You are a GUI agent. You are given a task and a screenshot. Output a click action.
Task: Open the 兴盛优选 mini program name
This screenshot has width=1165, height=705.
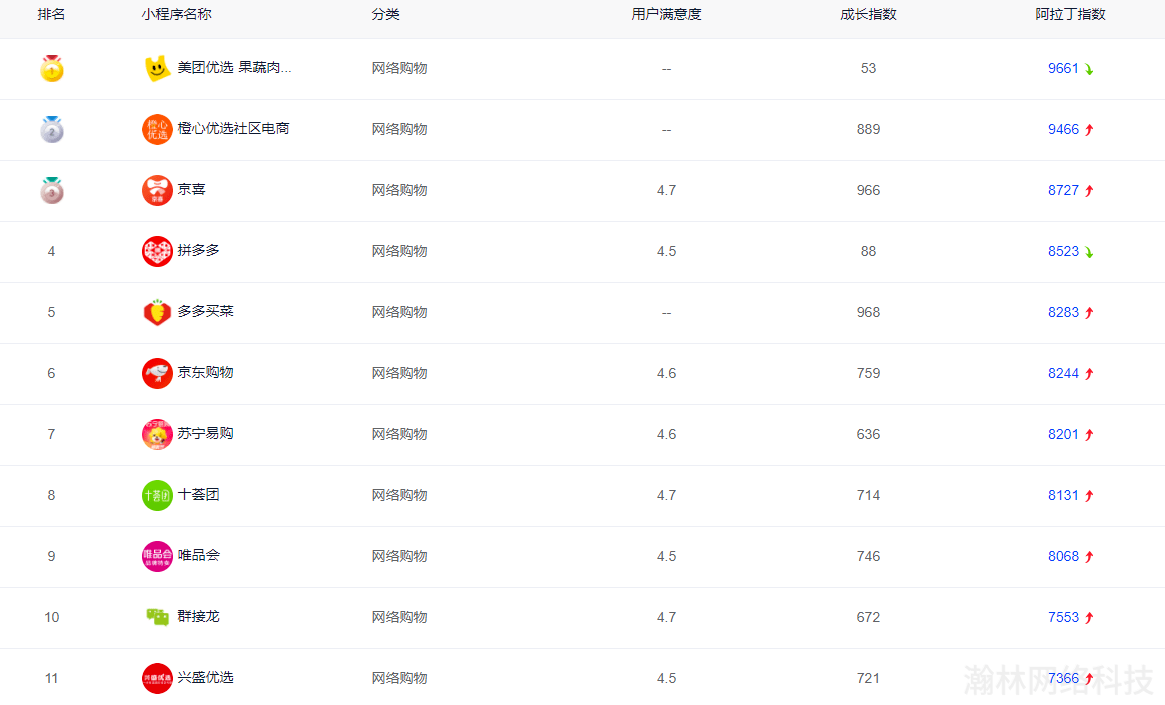205,678
